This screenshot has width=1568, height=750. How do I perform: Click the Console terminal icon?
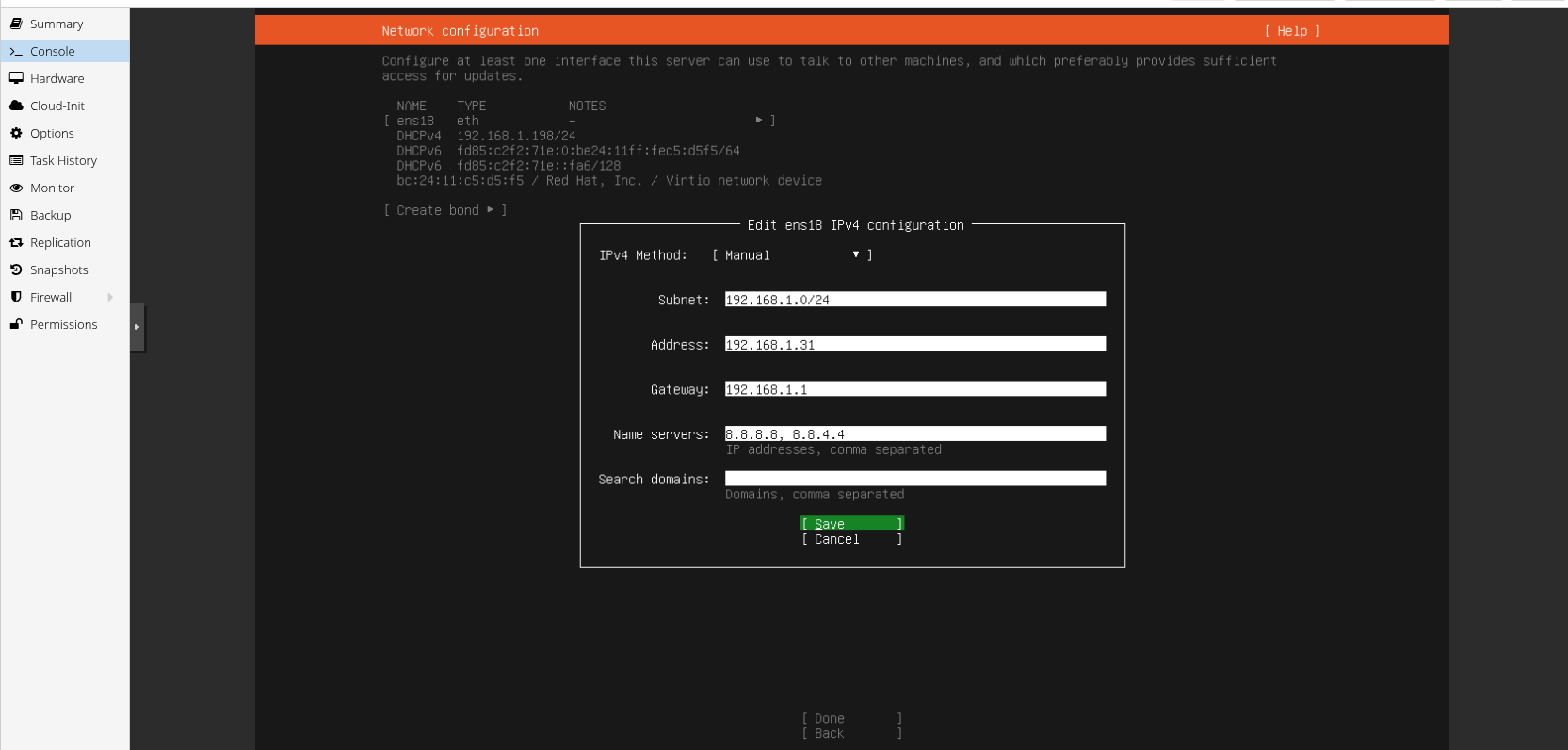pyautogui.click(x=16, y=51)
